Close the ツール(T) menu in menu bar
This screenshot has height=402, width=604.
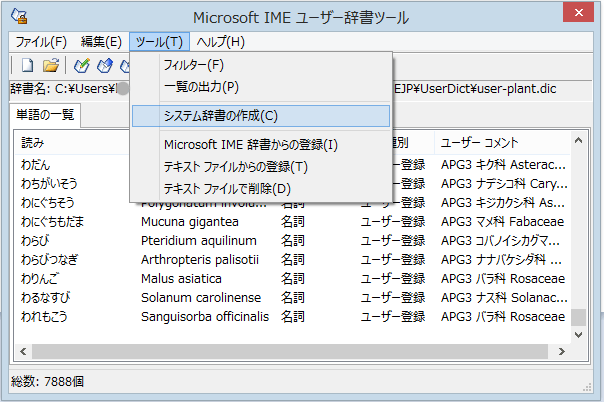tap(159, 42)
